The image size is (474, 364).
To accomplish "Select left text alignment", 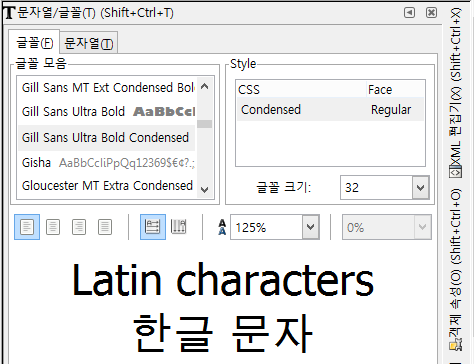I will 27,227.
